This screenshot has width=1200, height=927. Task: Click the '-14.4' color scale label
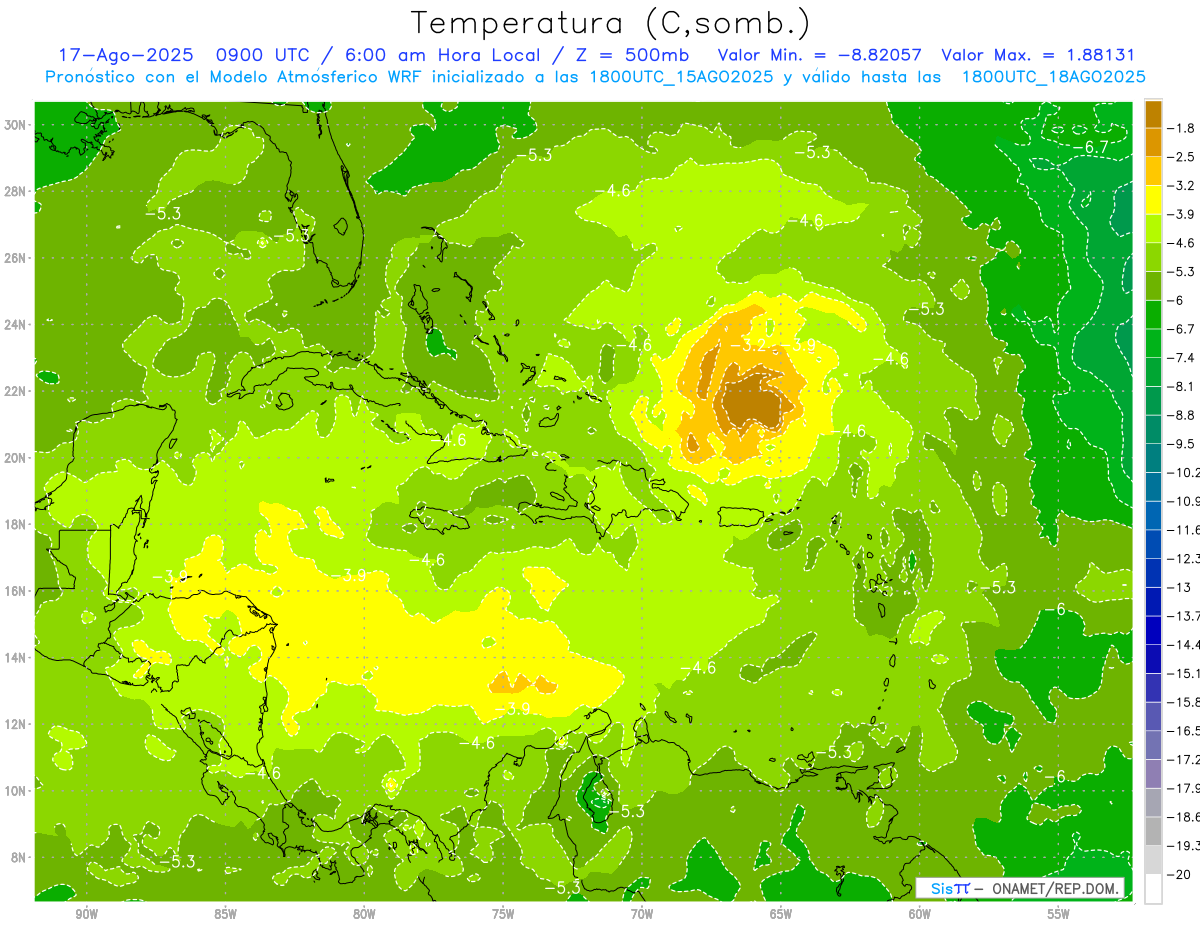click(x=1184, y=644)
